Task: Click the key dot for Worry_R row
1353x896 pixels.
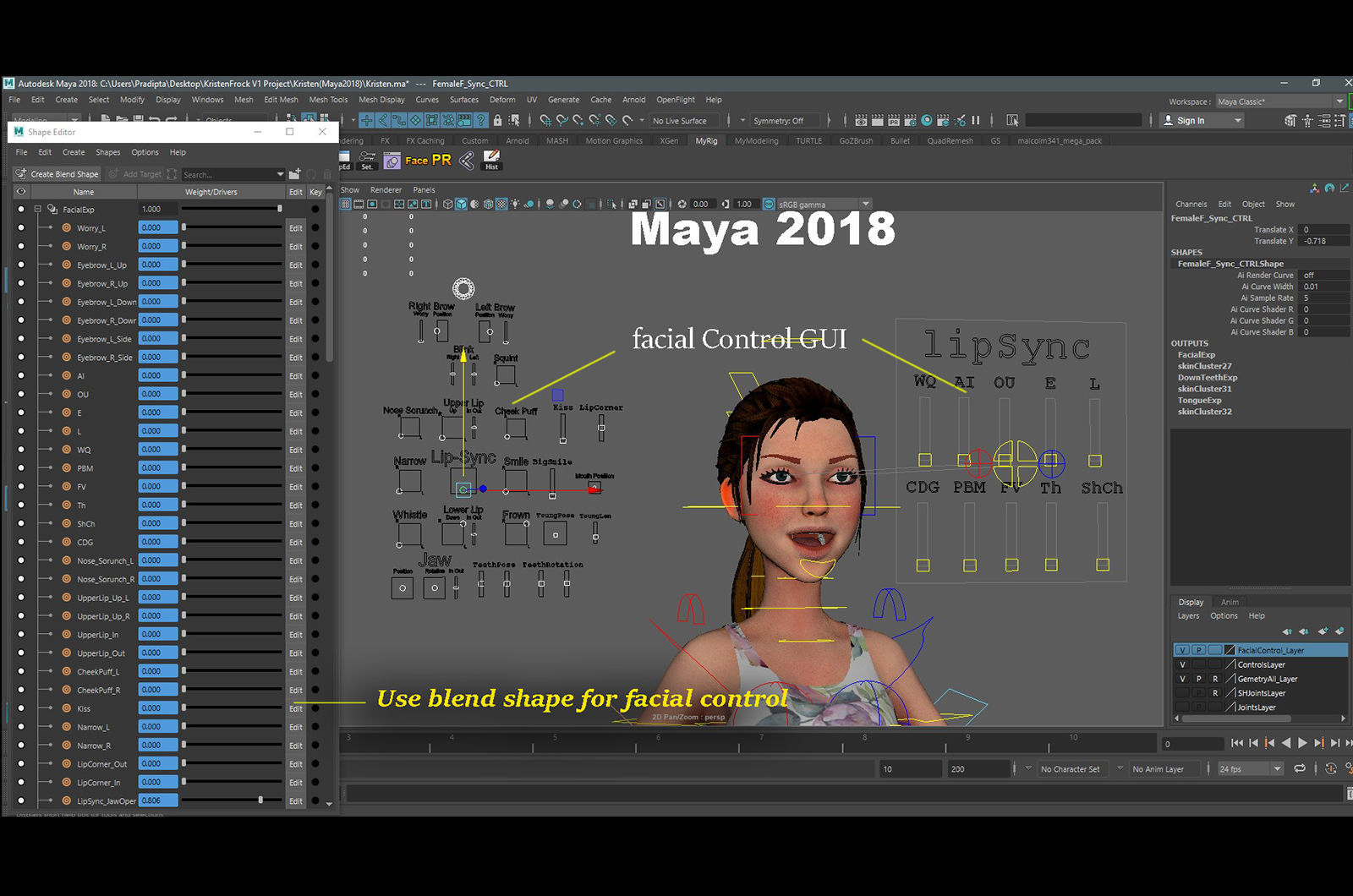Action: (315, 246)
